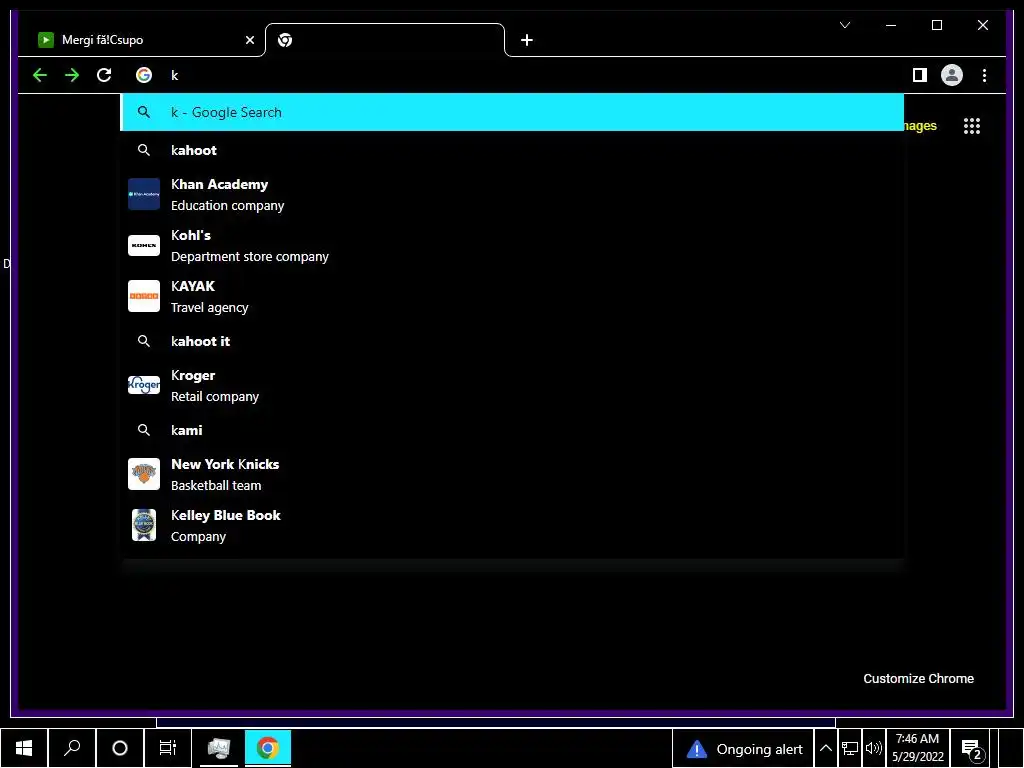Open the network tray icon
The width and height of the screenshot is (1024, 768).
(x=850, y=748)
